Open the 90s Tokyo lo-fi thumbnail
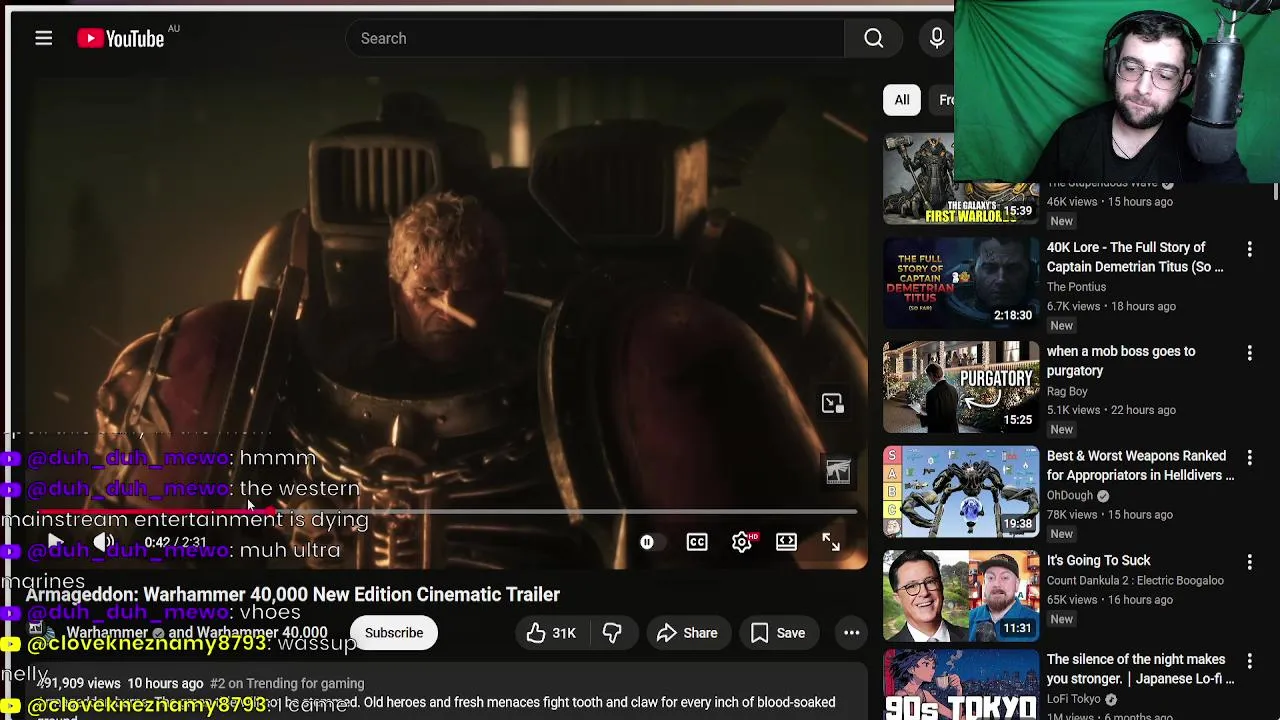 tap(961, 685)
